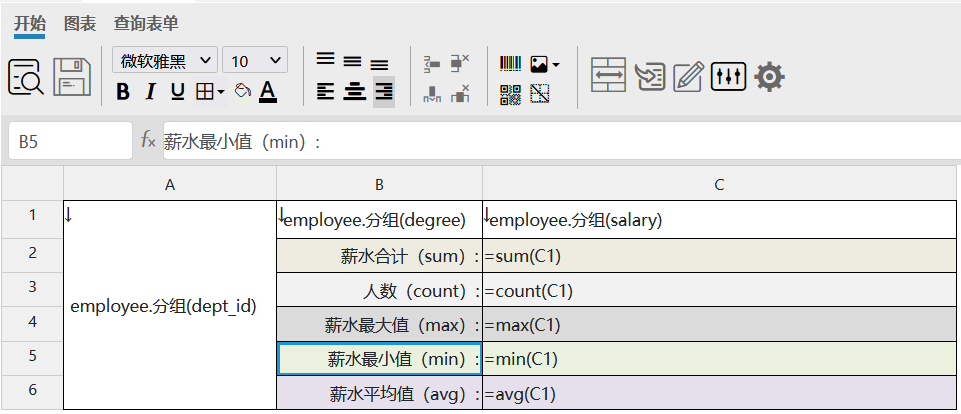The height and width of the screenshot is (414, 961).
Task: Select cell =max(C1)
Action: [x=720, y=324]
